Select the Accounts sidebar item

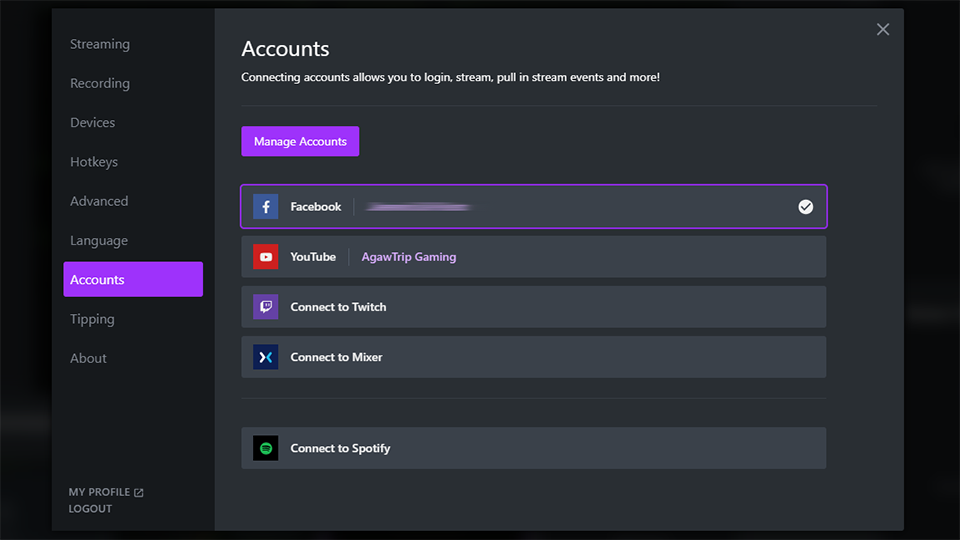[x=133, y=279]
